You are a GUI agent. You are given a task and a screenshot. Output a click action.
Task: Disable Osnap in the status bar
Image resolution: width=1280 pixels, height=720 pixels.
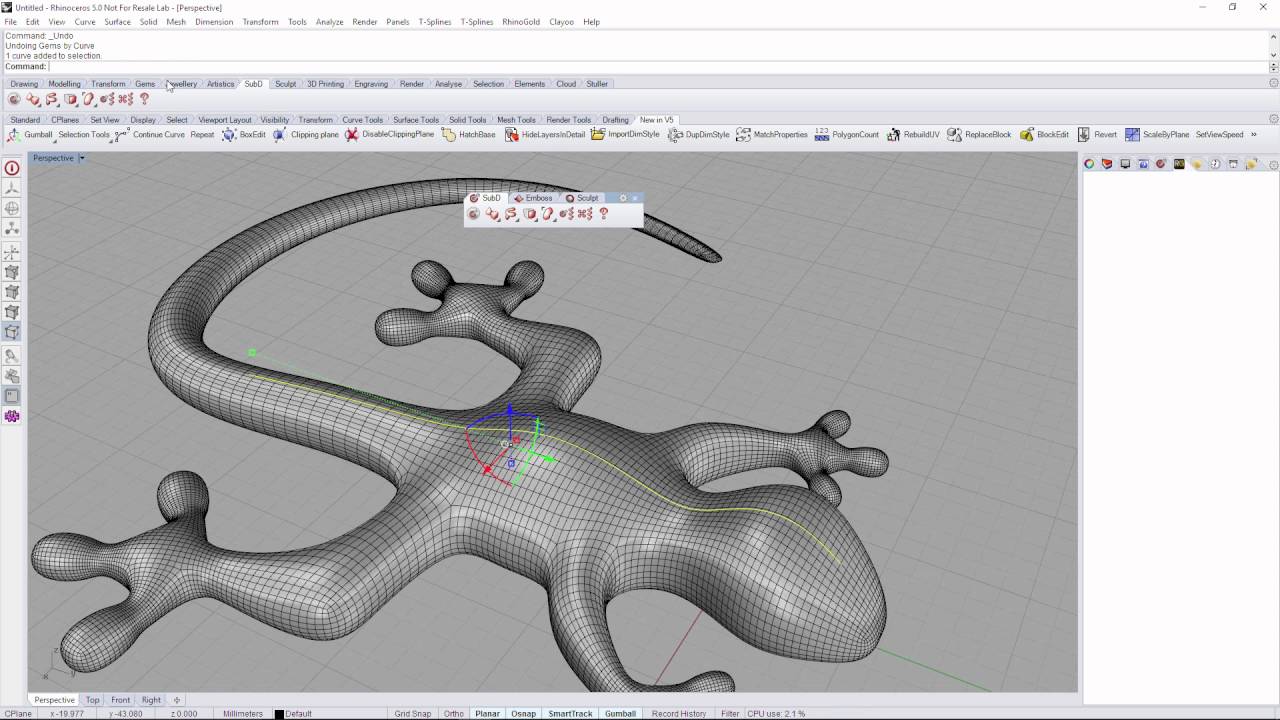point(523,714)
